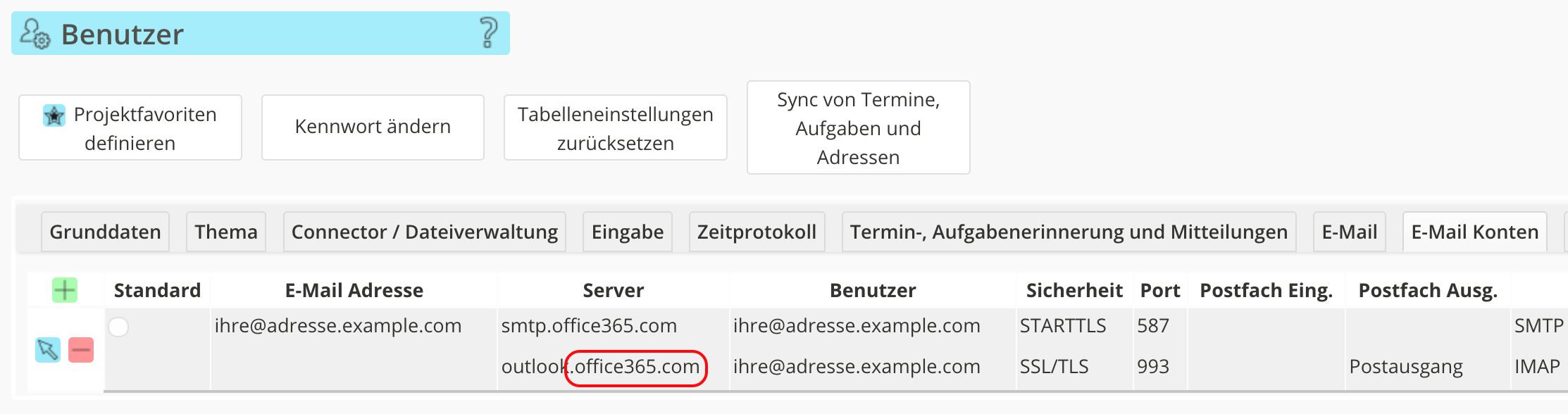Switch to the E-Mail tab

point(1349,232)
